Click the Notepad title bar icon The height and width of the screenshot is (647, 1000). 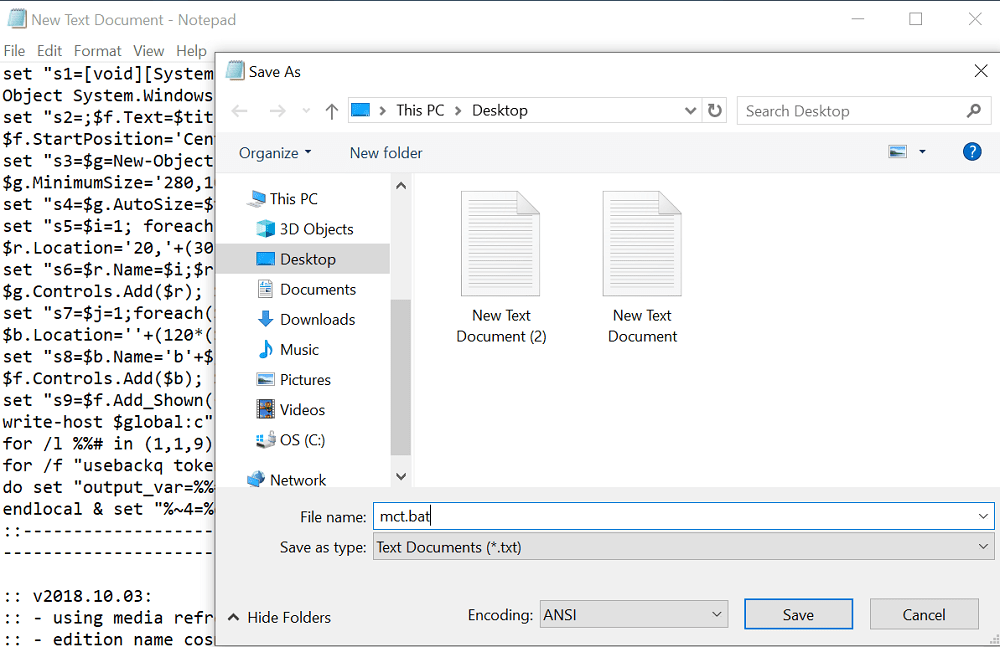(x=17, y=20)
